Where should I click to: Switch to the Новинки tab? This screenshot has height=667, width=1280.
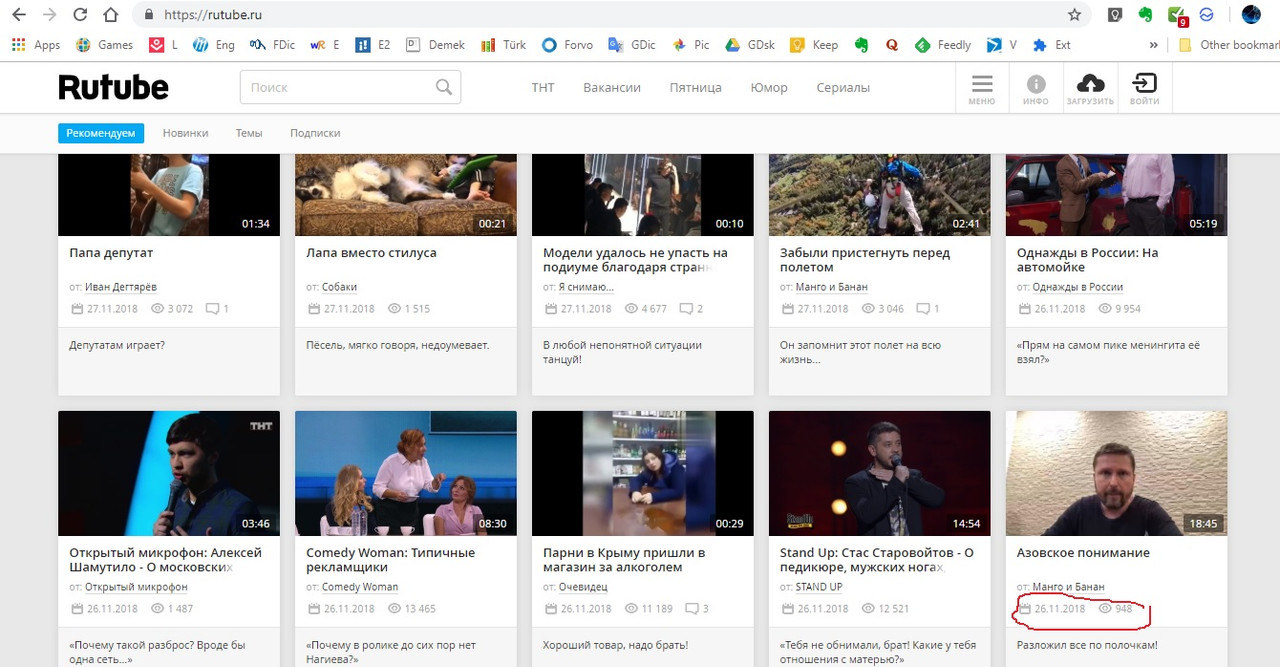coord(186,133)
